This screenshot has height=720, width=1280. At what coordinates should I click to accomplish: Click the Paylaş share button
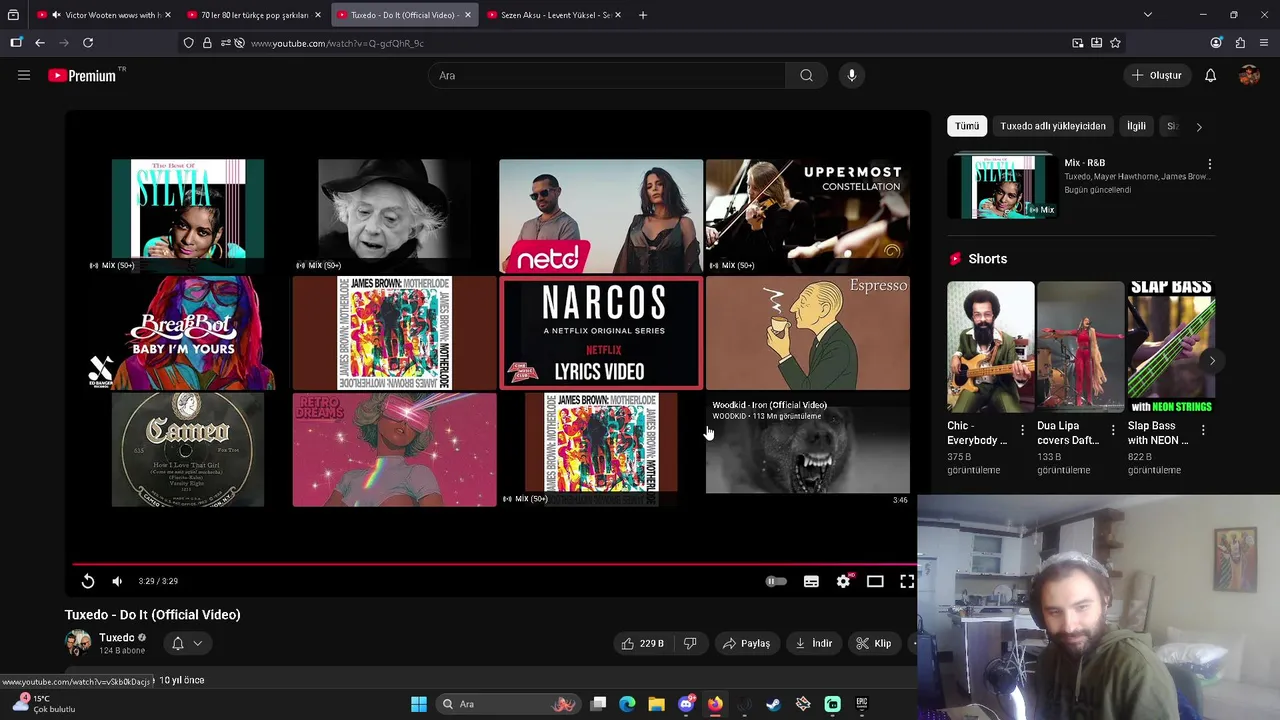click(746, 643)
